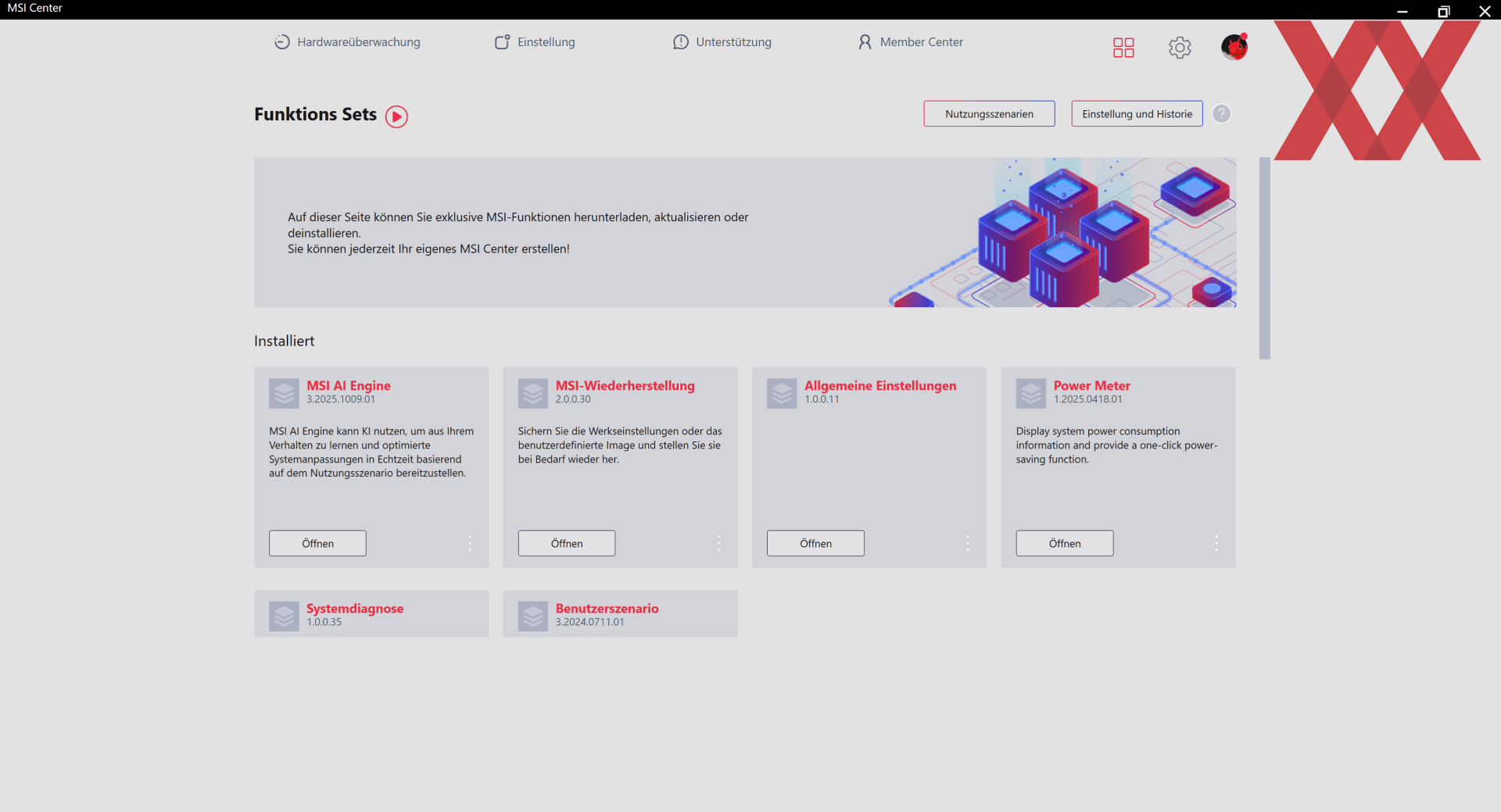This screenshot has width=1501, height=812.
Task: Switch to the Einstellung tab
Action: click(x=535, y=42)
